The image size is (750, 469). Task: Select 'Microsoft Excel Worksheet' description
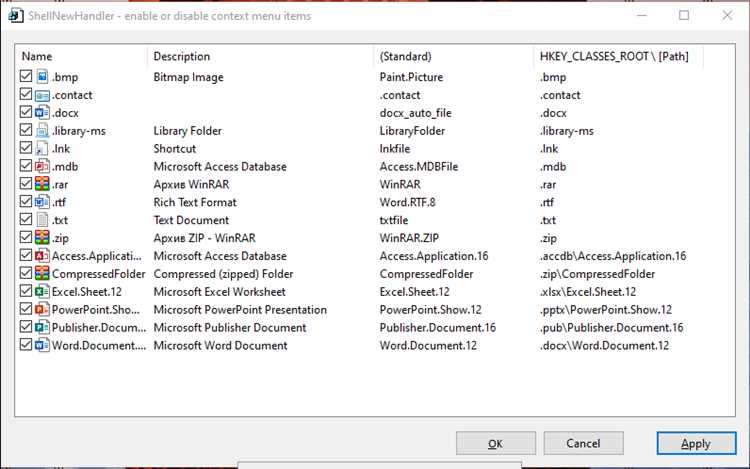pyautogui.click(x=220, y=292)
